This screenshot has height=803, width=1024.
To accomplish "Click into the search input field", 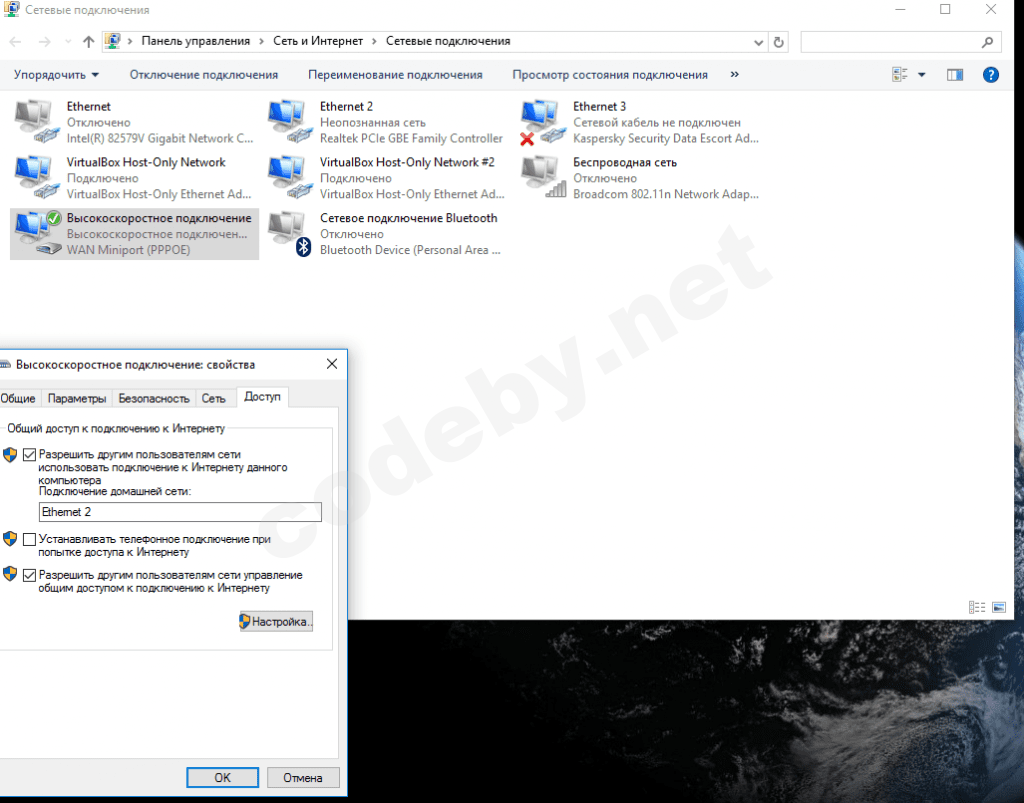I will tap(891, 42).
